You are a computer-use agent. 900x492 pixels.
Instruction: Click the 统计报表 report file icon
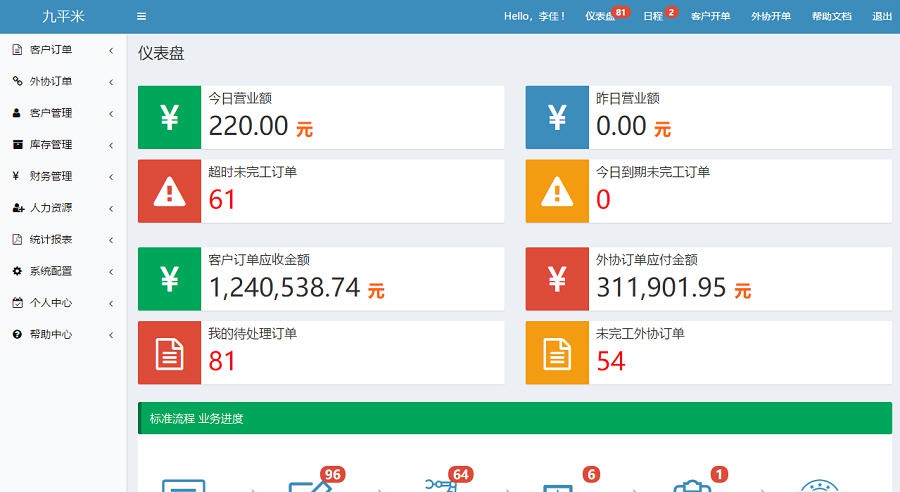point(17,239)
